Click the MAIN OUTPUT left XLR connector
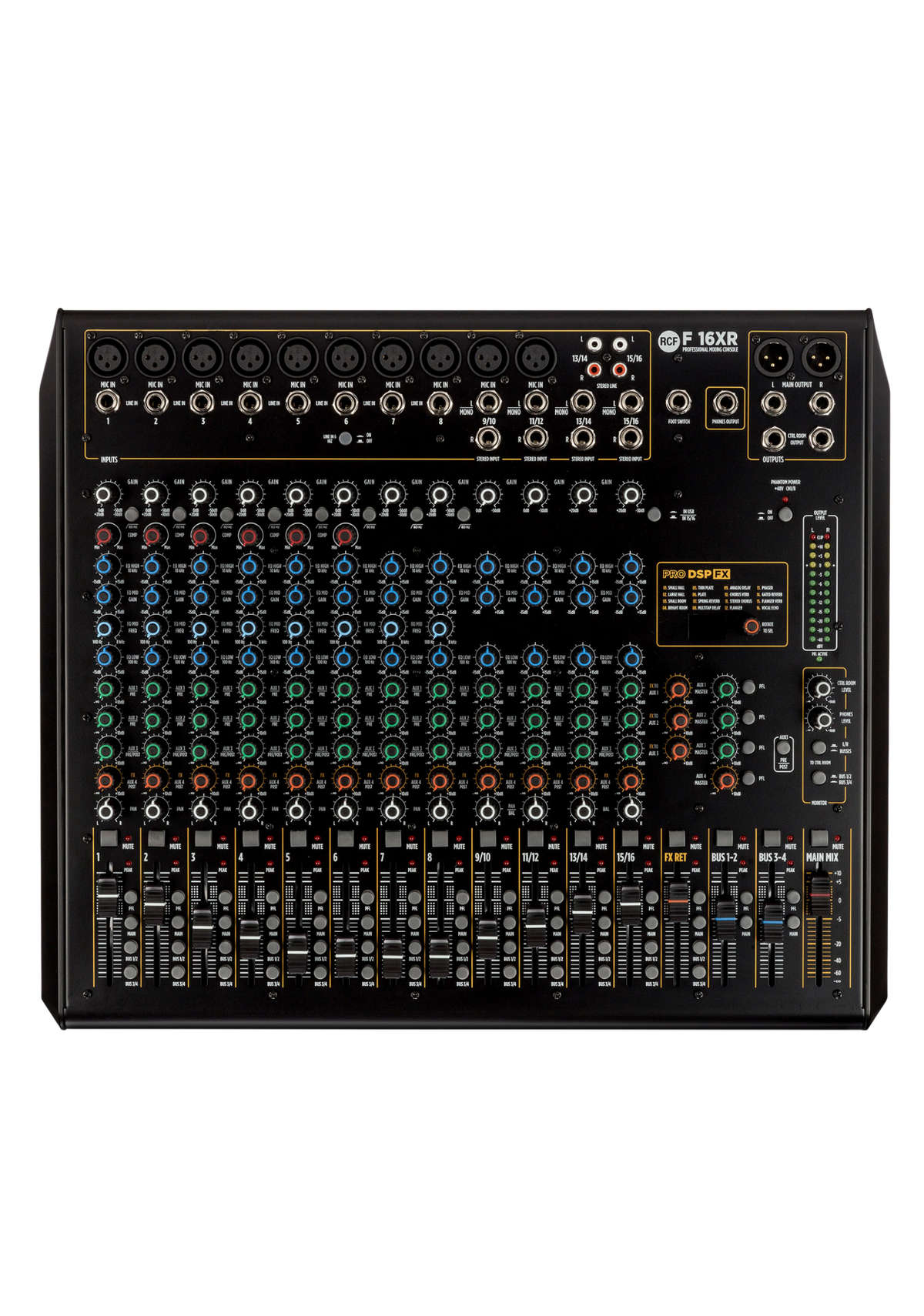924x1316 pixels. (772, 358)
